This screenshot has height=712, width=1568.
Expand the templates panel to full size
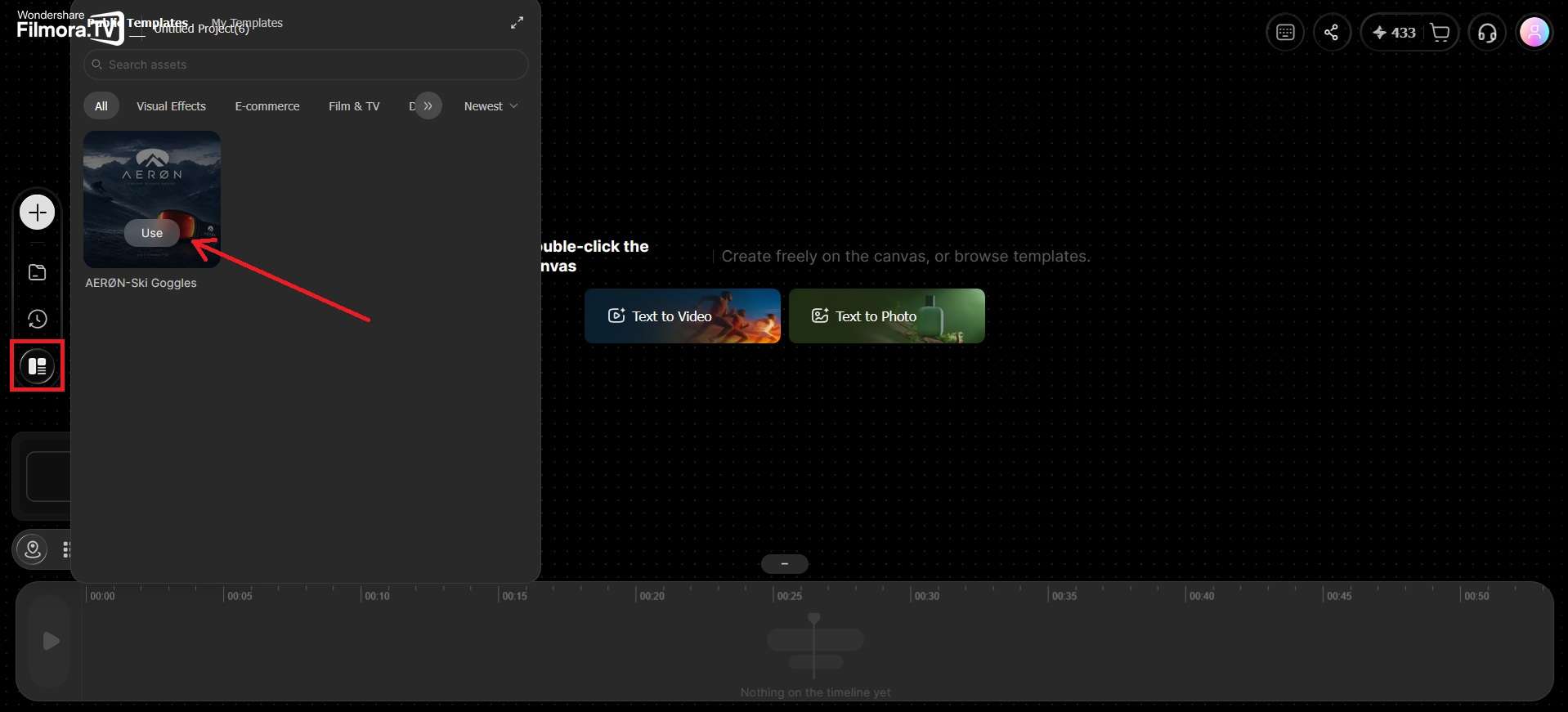coord(517,23)
